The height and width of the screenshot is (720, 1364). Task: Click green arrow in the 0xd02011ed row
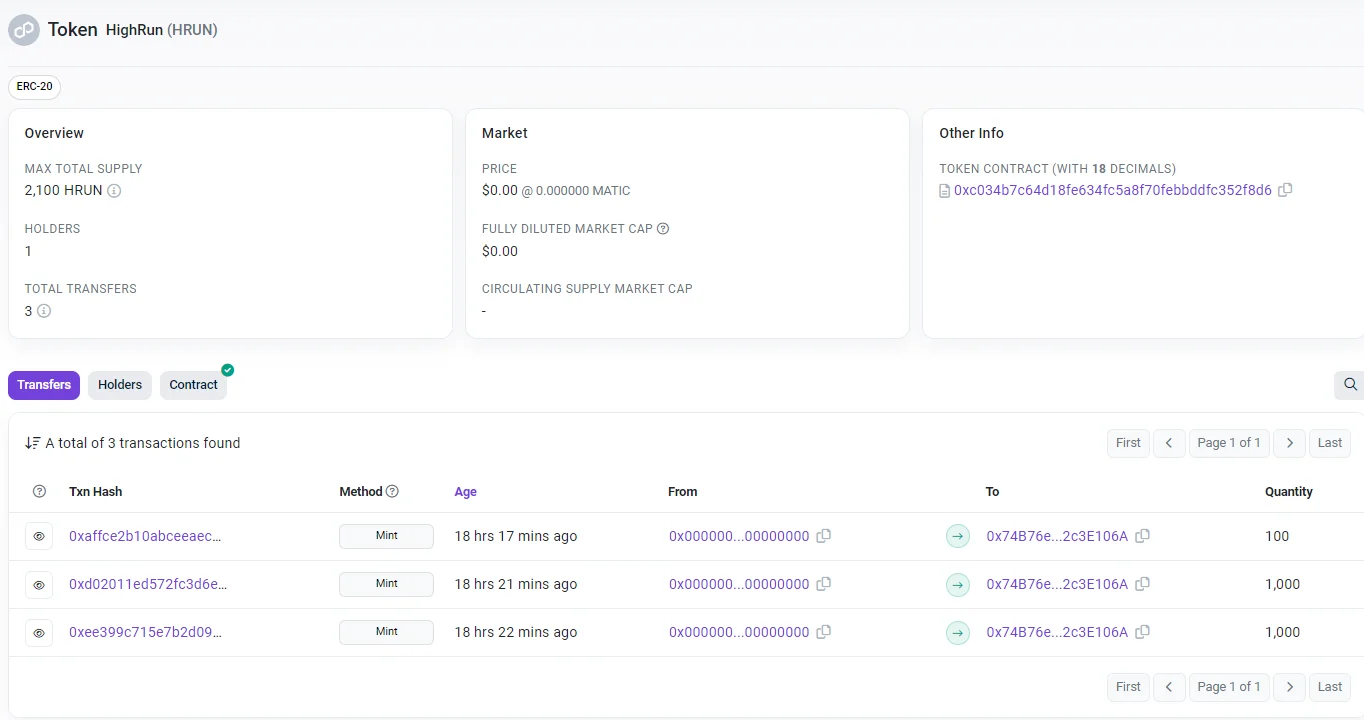(958, 584)
